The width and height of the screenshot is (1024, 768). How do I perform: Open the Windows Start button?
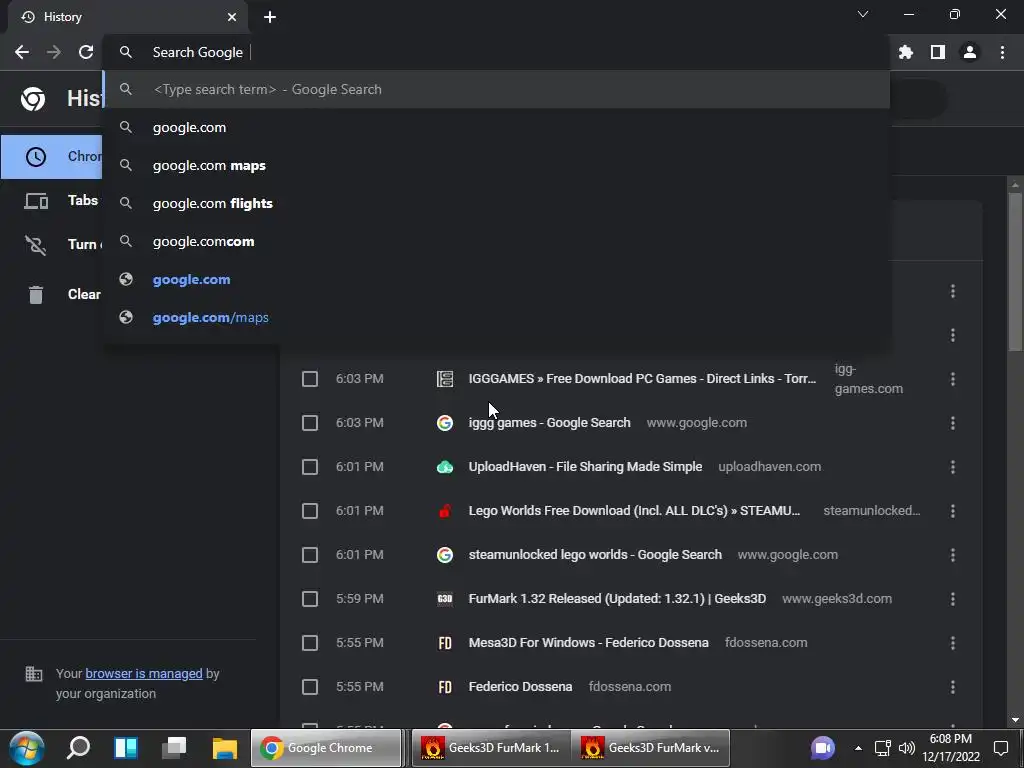[x=27, y=748]
